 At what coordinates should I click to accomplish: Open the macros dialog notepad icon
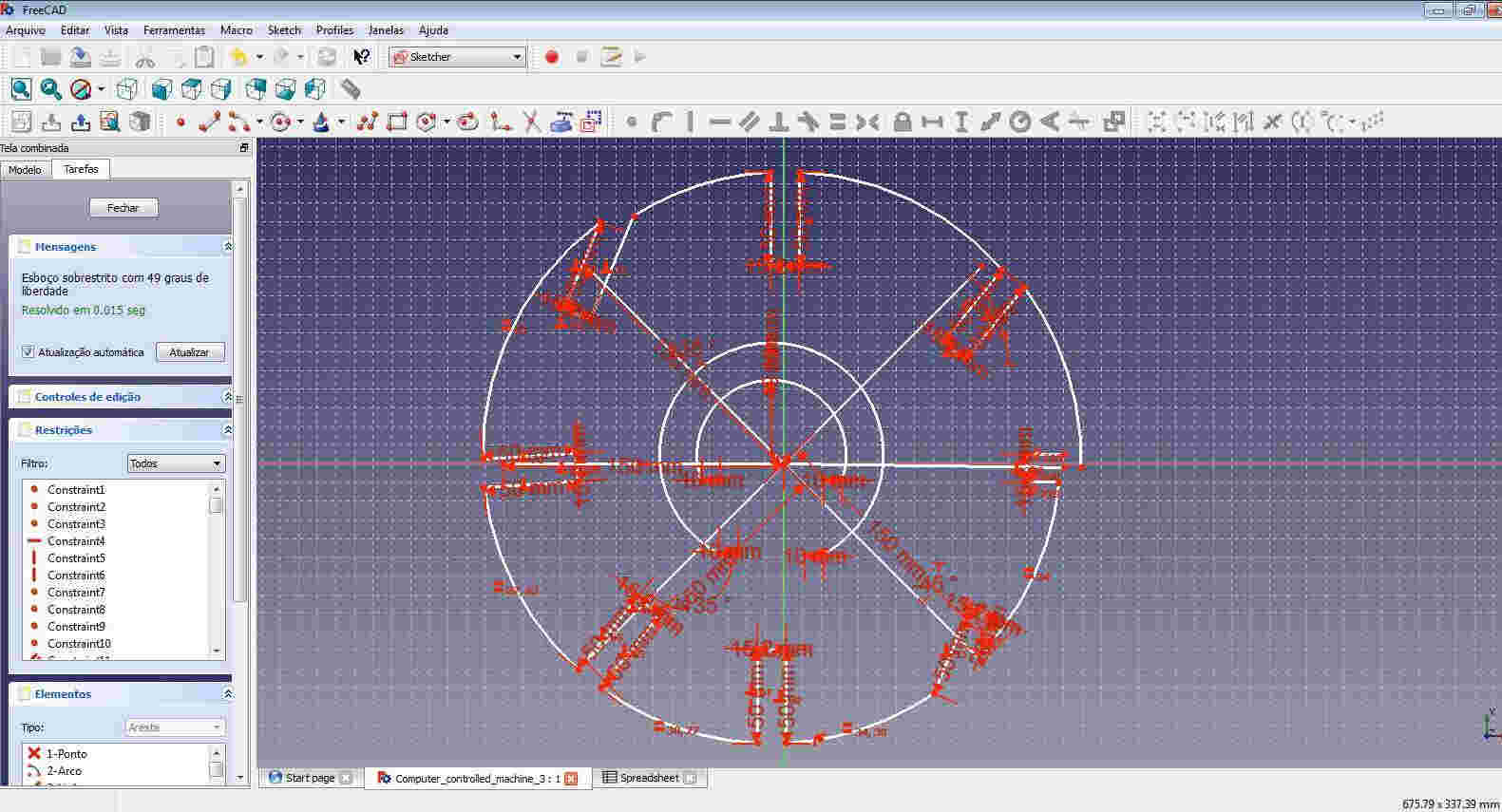(x=612, y=57)
